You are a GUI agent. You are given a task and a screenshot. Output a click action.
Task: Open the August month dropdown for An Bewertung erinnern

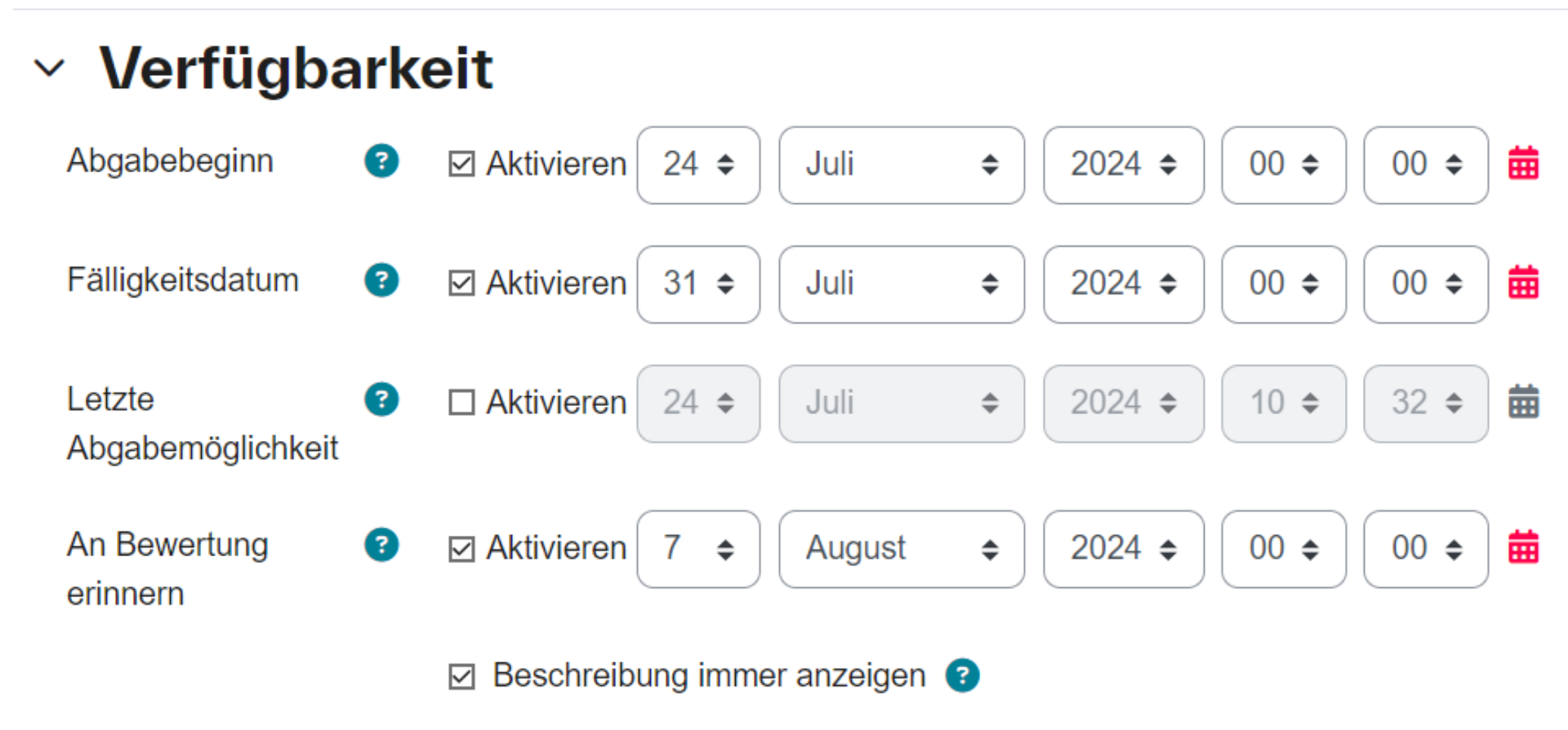pyautogui.click(x=901, y=548)
